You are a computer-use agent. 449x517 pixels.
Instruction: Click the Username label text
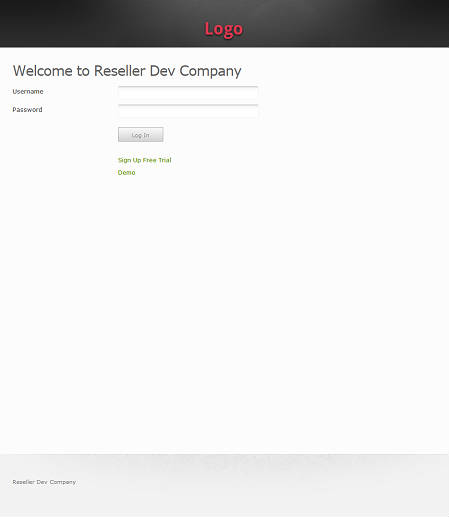point(28,92)
